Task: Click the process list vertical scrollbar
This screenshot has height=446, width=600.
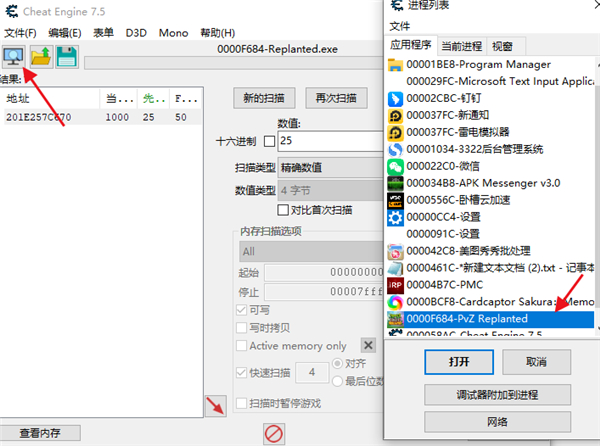Action: point(597,195)
